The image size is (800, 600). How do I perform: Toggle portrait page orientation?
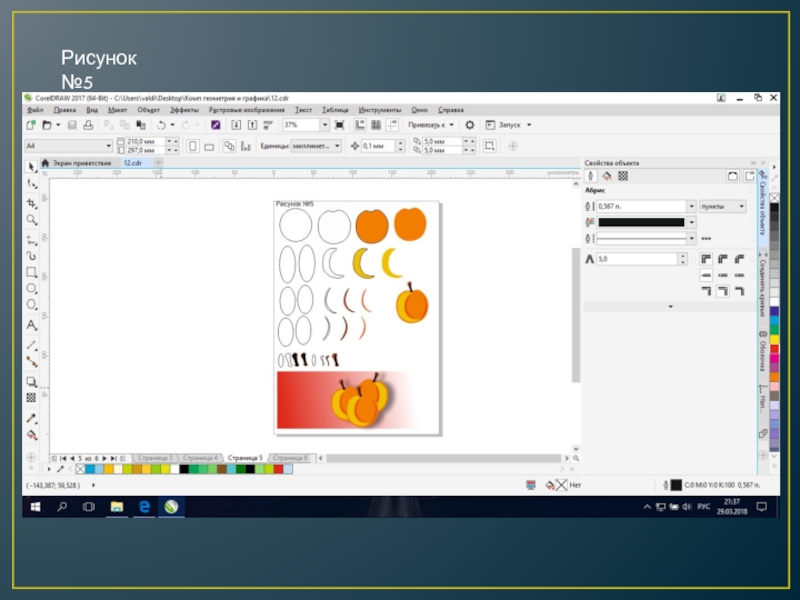point(193,146)
